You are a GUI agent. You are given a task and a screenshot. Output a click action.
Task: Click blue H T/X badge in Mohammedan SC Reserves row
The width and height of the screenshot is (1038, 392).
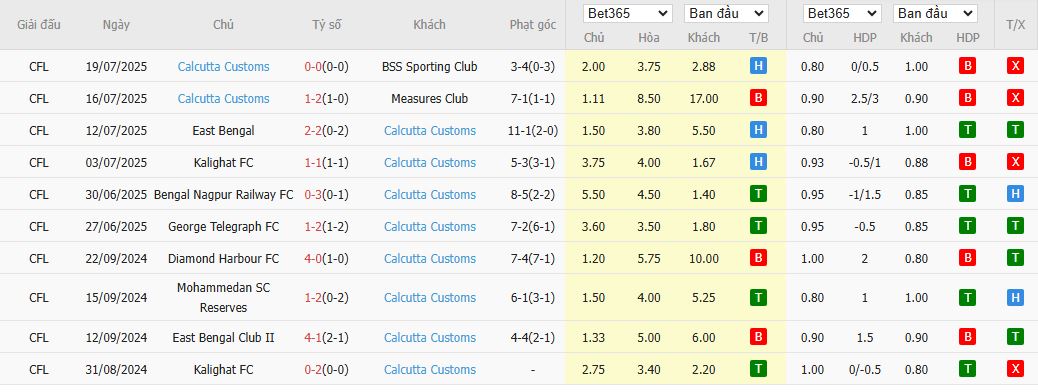[1015, 297]
